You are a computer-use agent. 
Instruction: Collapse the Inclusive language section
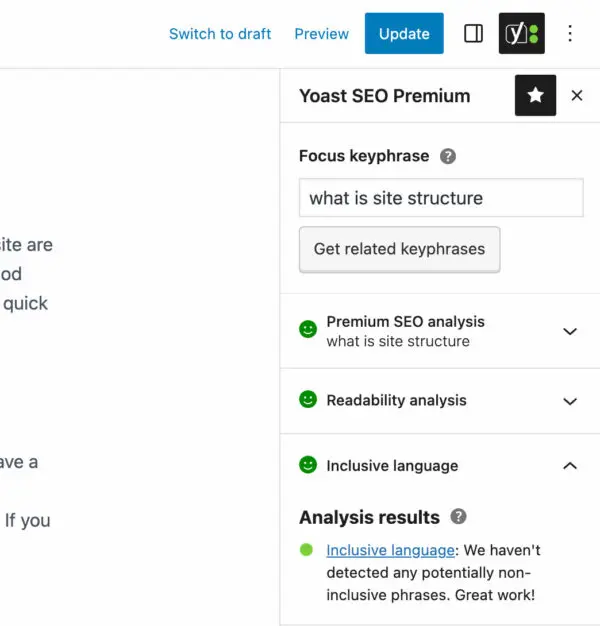(x=570, y=466)
